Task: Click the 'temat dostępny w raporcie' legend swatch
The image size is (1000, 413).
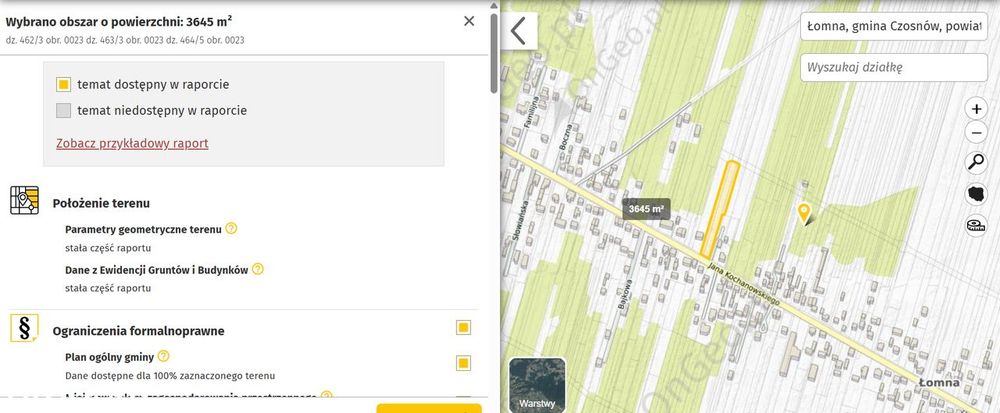Action: tap(63, 84)
